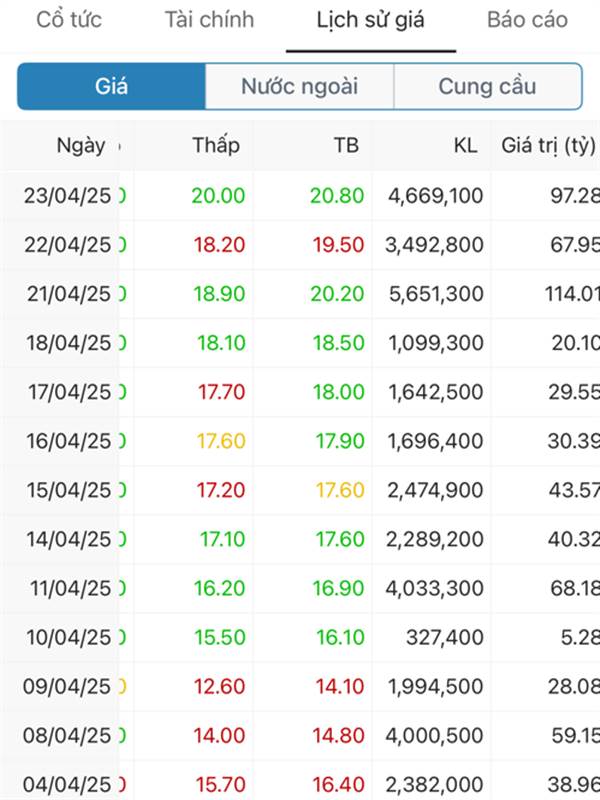Click average price 20.20
Image resolution: width=600 pixels, height=800 pixels.
point(337,294)
